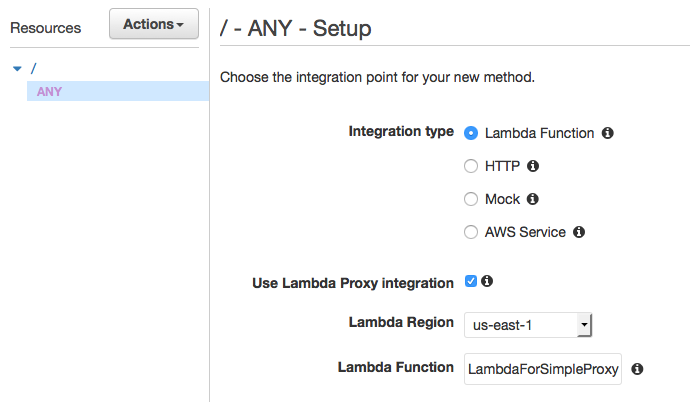Click the Integration type label
The width and height of the screenshot is (690, 402).
400,132
